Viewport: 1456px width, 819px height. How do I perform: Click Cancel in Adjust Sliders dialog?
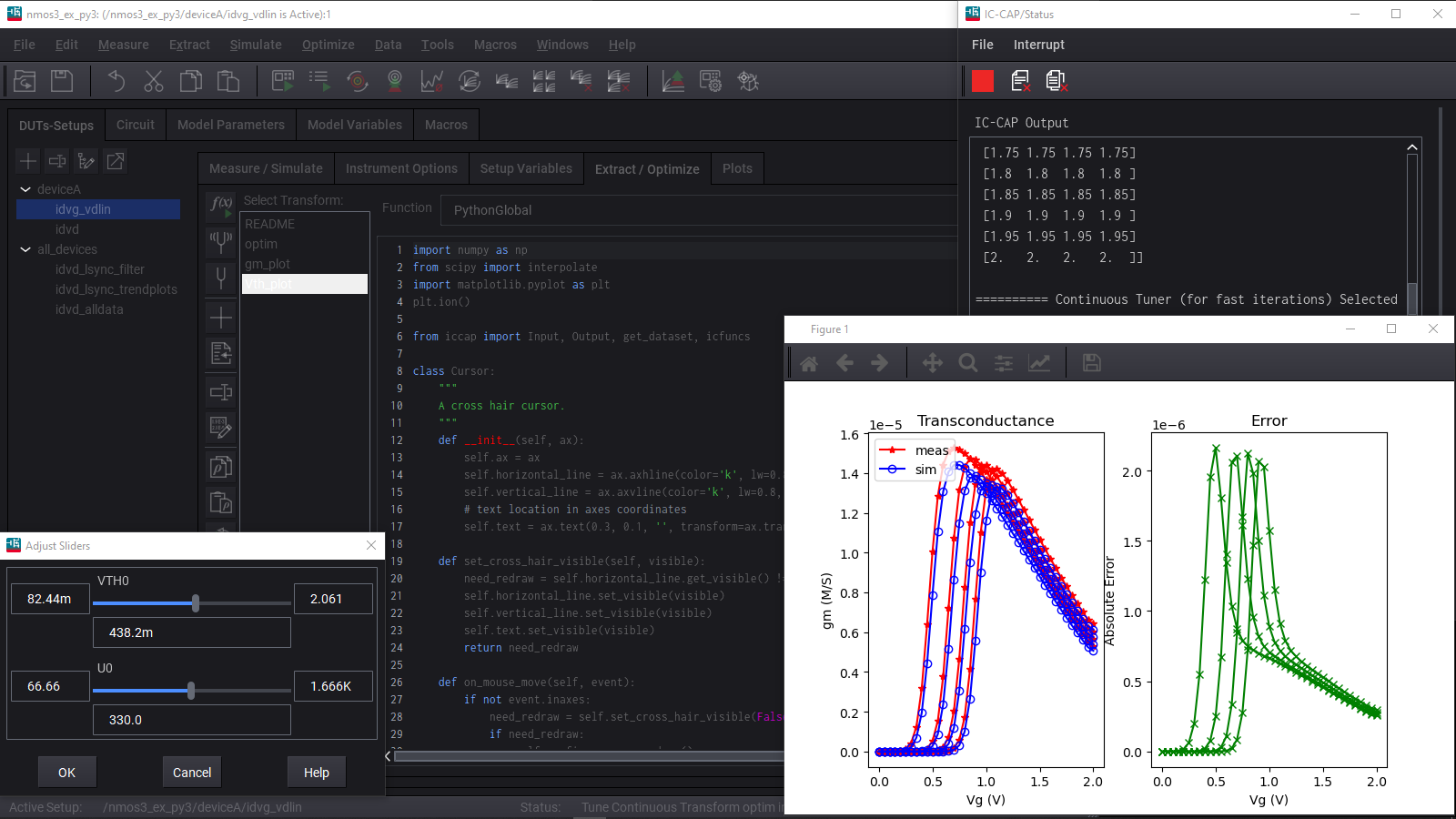(x=192, y=773)
